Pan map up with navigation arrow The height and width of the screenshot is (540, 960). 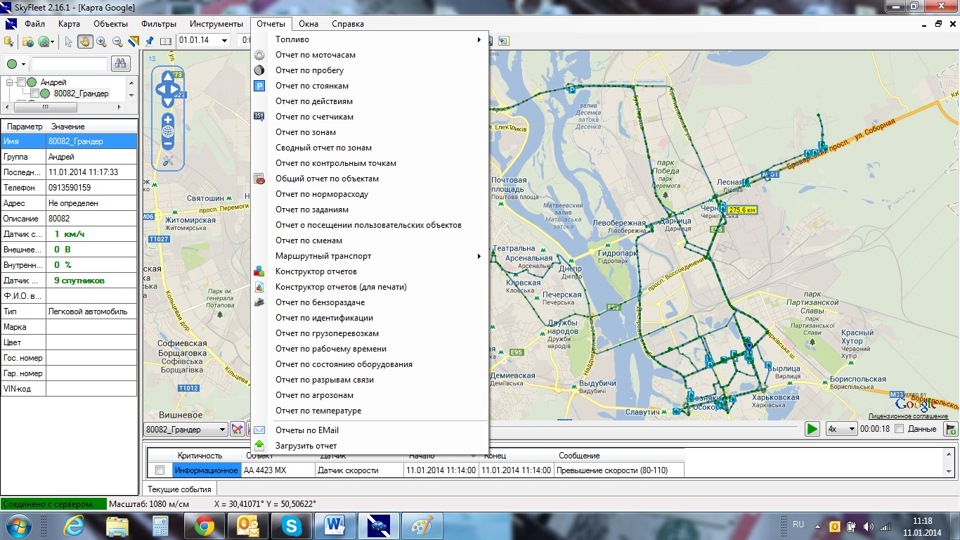[x=167, y=77]
